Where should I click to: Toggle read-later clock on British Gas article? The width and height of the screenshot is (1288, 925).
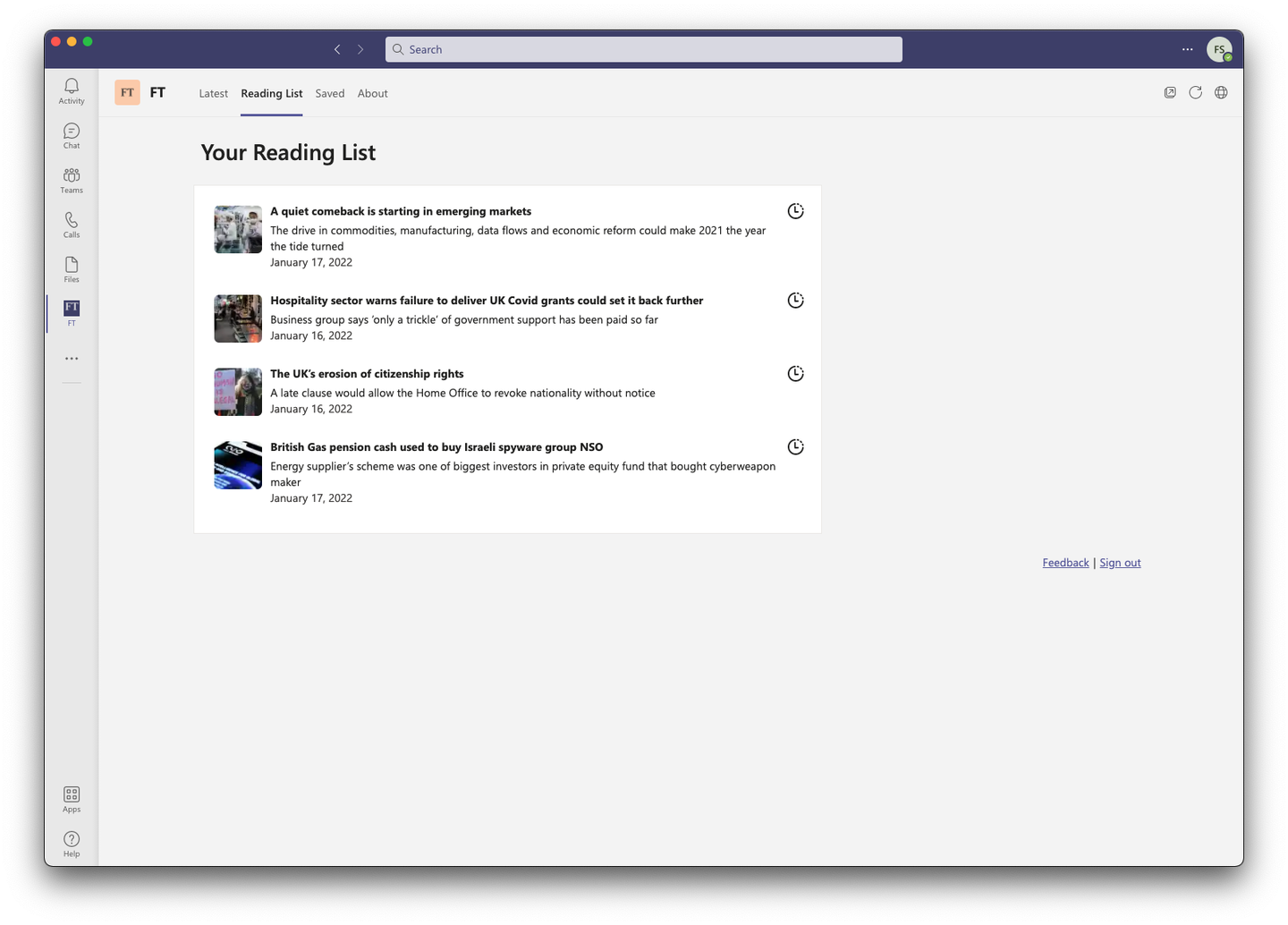(x=795, y=447)
